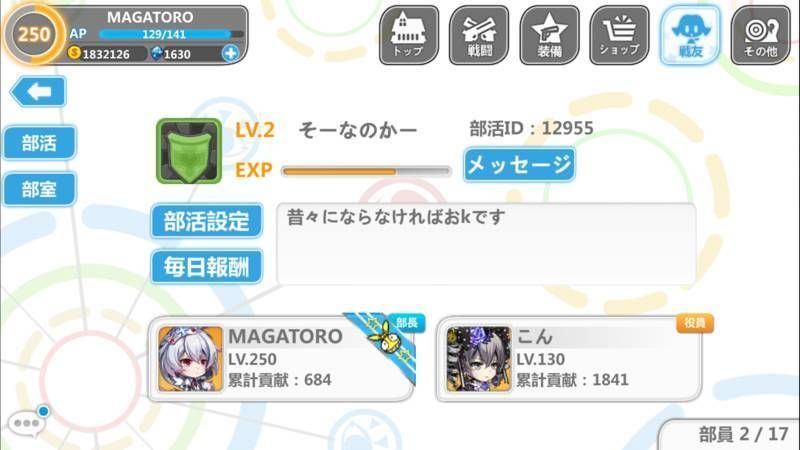Open こん member card
This screenshot has height=450, width=800.
(569, 359)
